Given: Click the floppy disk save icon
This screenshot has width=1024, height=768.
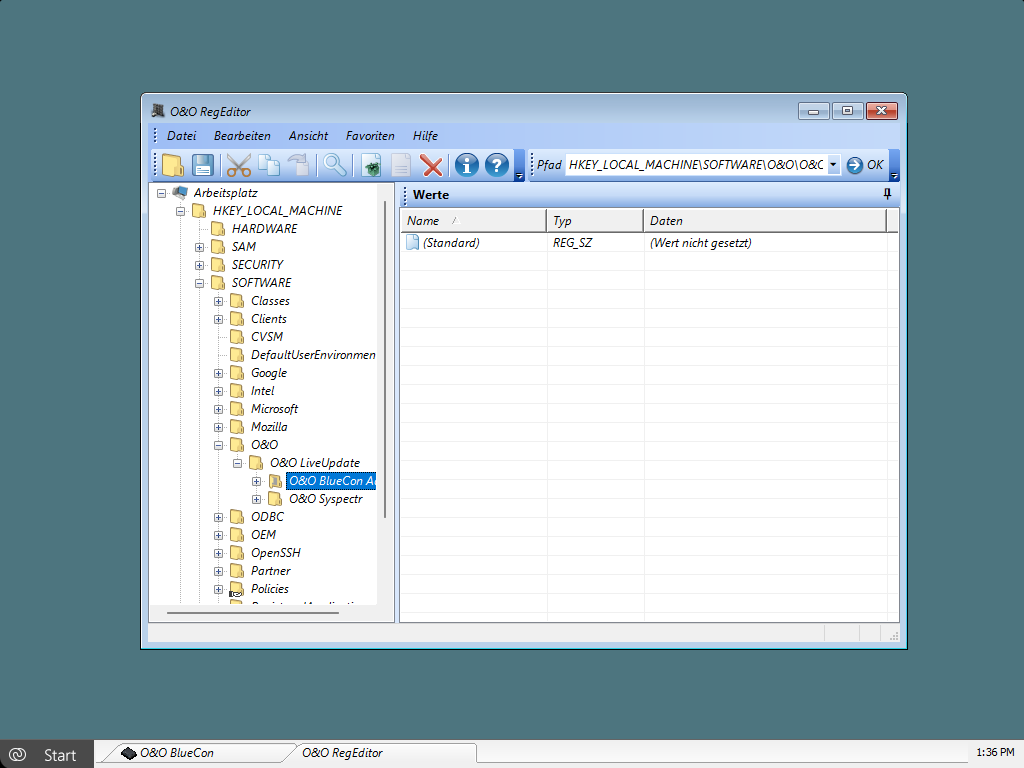Looking at the screenshot, I should (203, 166).
